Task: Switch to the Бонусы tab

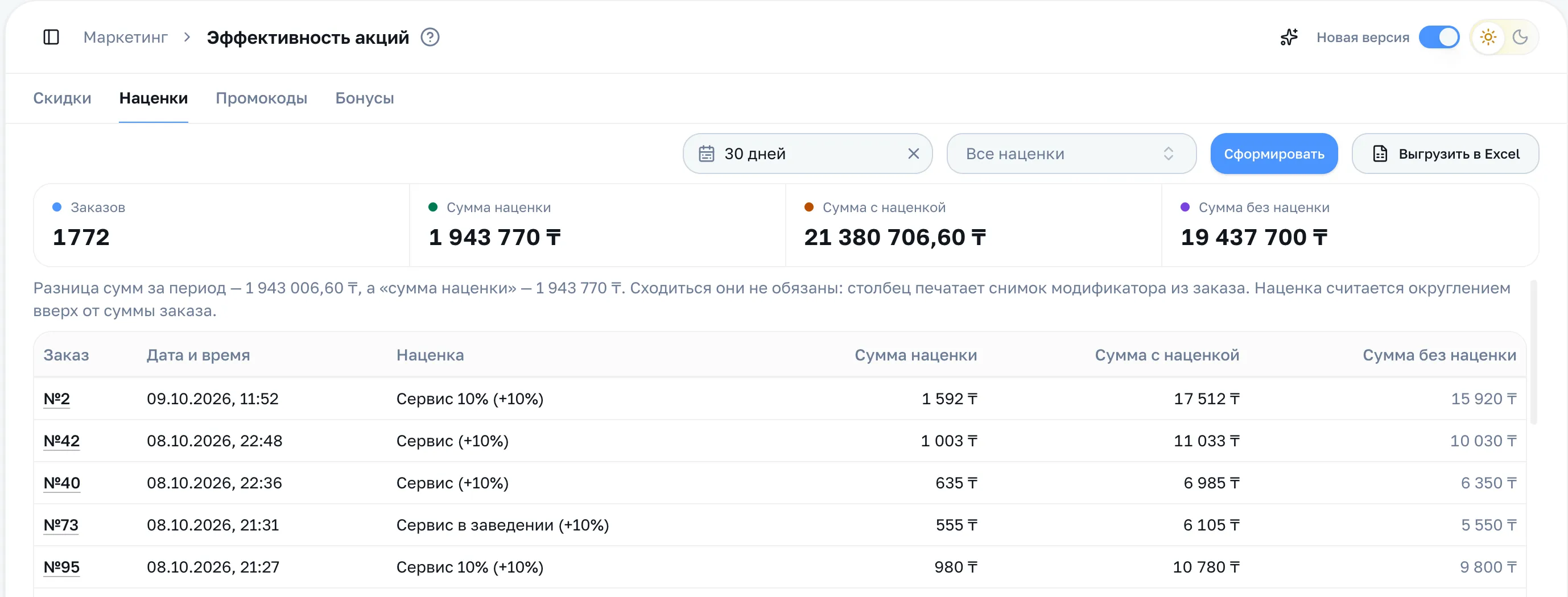Action: click(365, 98)
